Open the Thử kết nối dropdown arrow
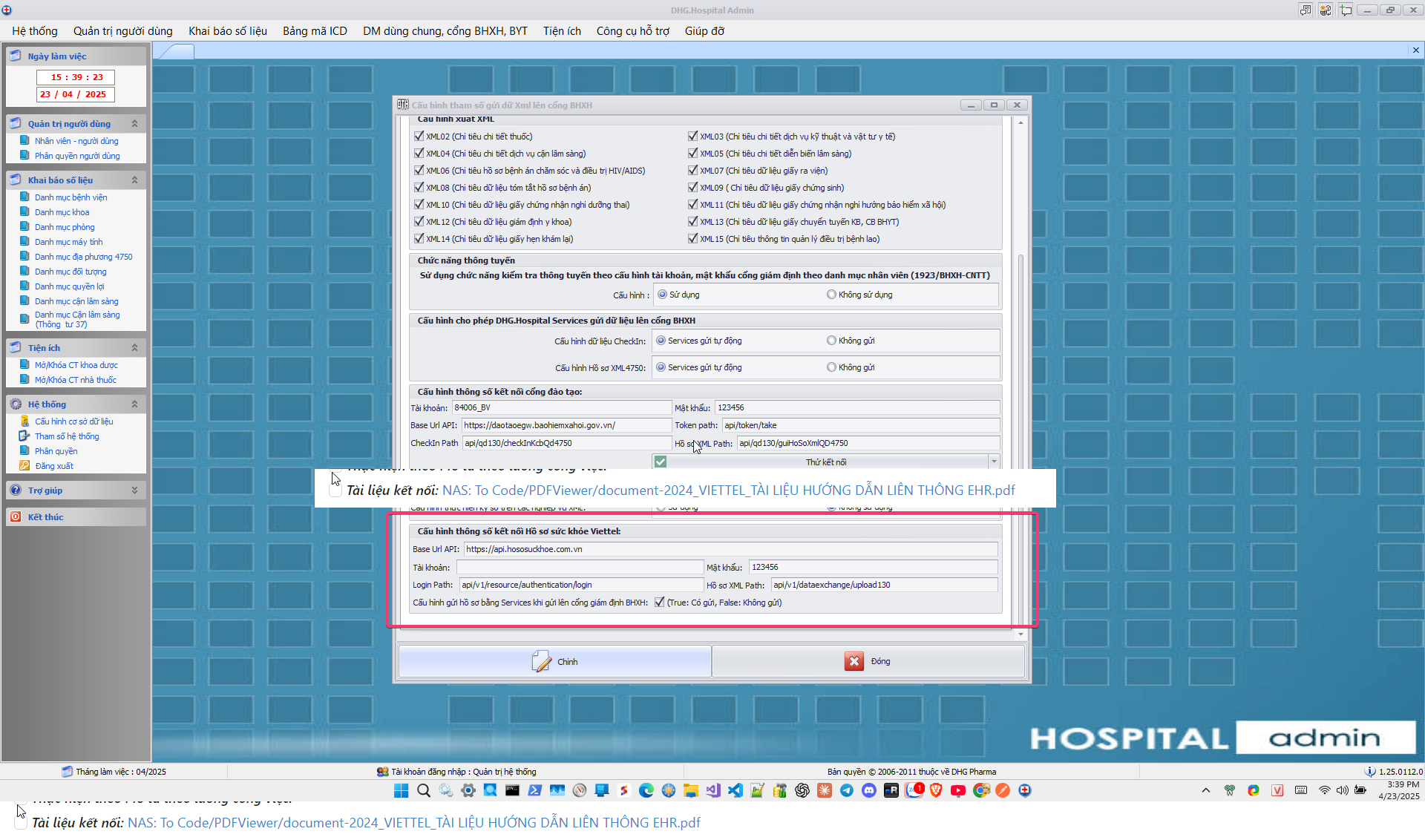This screenshot has width=1425, height=840. pos(994,462)
